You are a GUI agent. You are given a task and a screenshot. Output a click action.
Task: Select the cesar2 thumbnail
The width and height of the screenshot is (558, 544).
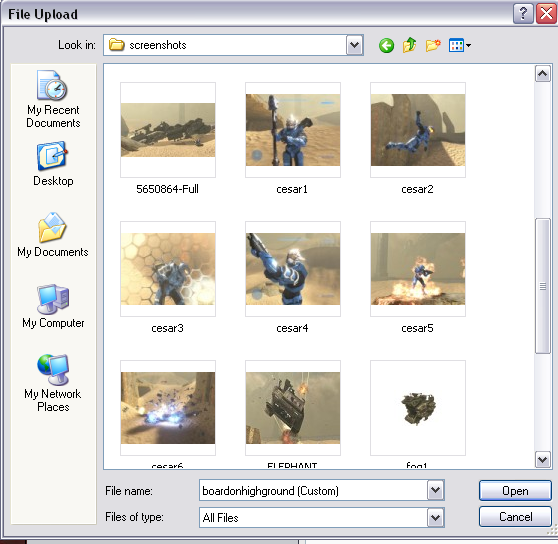tap(418, 130)
